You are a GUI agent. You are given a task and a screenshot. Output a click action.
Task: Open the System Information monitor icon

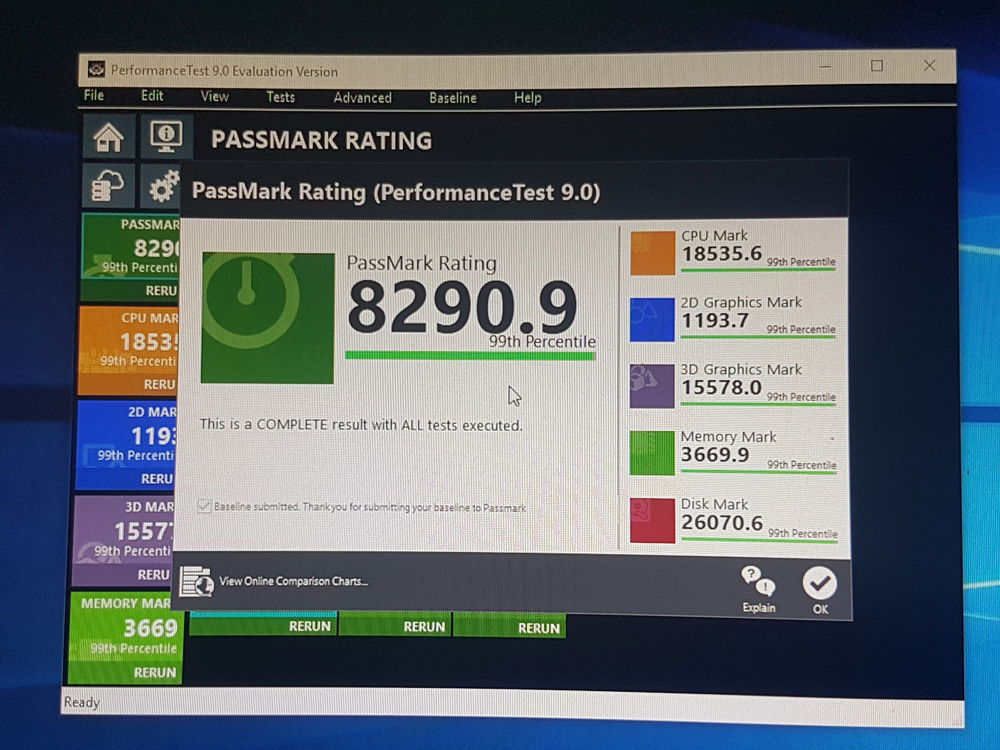165,136
